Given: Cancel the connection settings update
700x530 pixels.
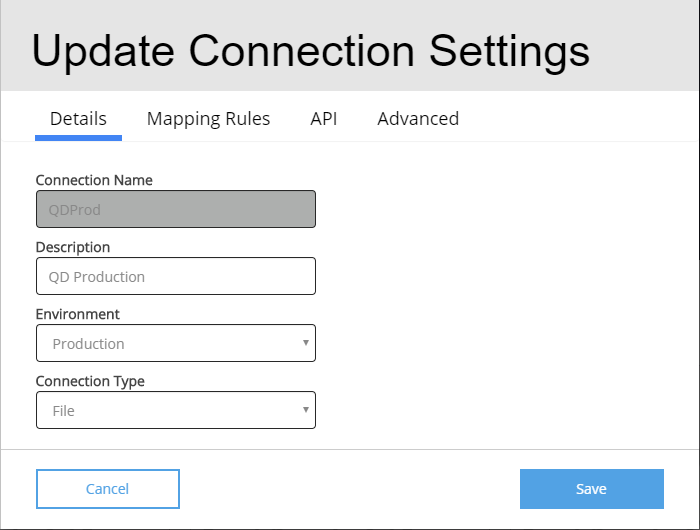Looking at the screenshot, I should coord(108,489).
